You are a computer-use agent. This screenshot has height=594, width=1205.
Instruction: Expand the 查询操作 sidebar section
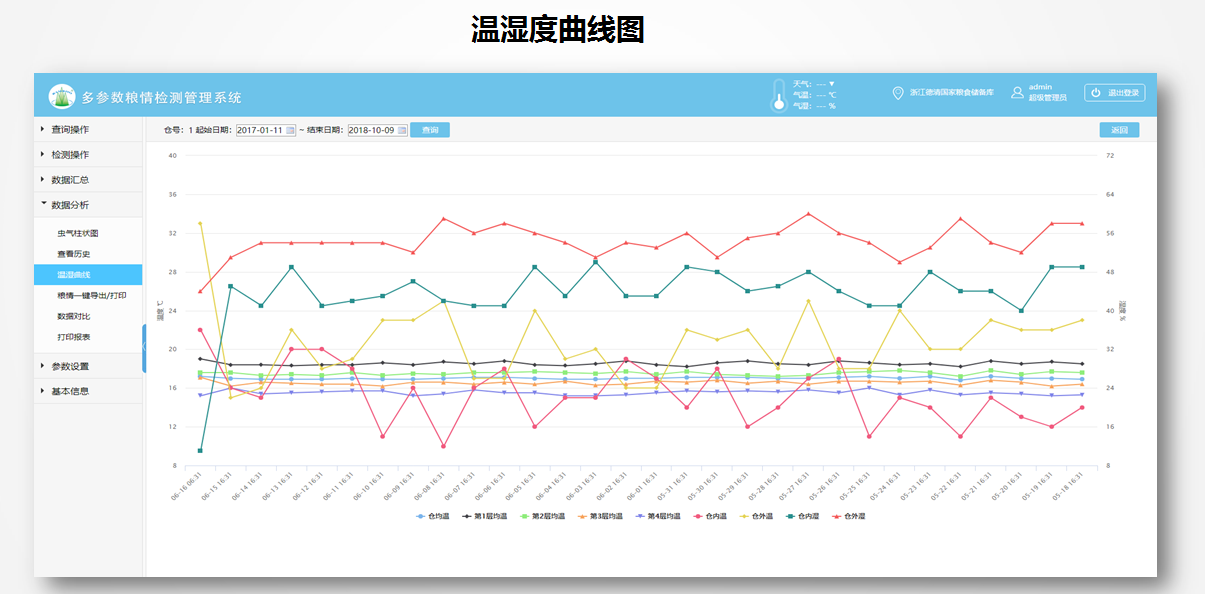pos(70,129)
